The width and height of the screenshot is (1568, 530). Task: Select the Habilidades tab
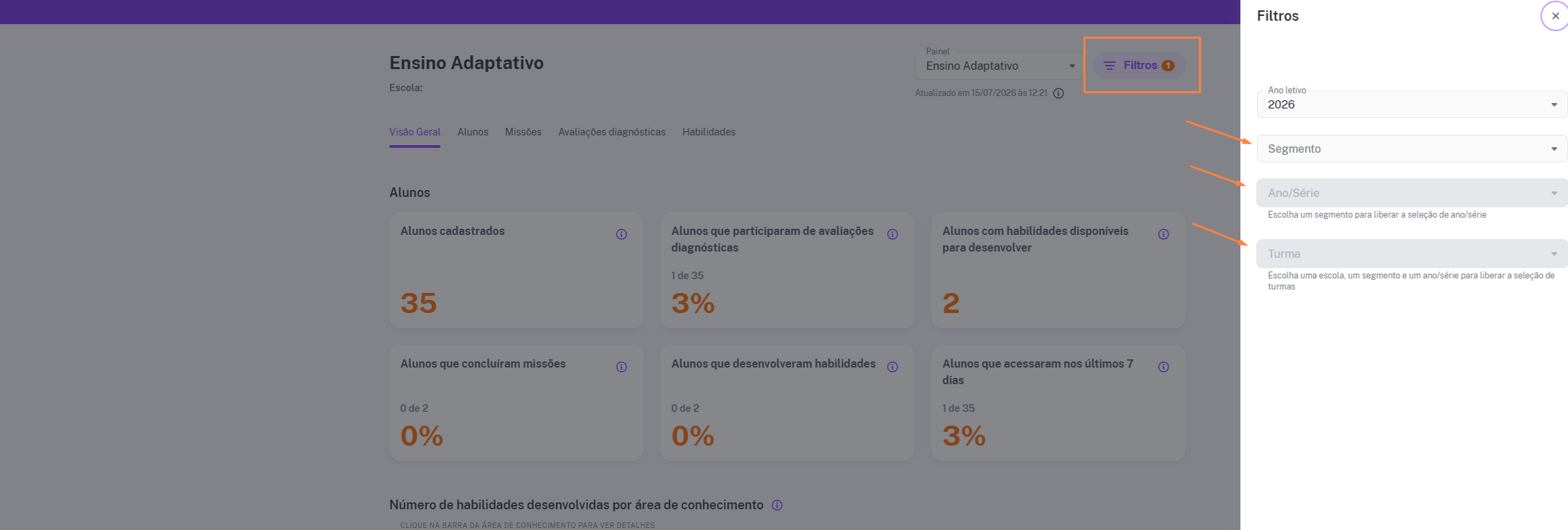(x=709, y=132)
